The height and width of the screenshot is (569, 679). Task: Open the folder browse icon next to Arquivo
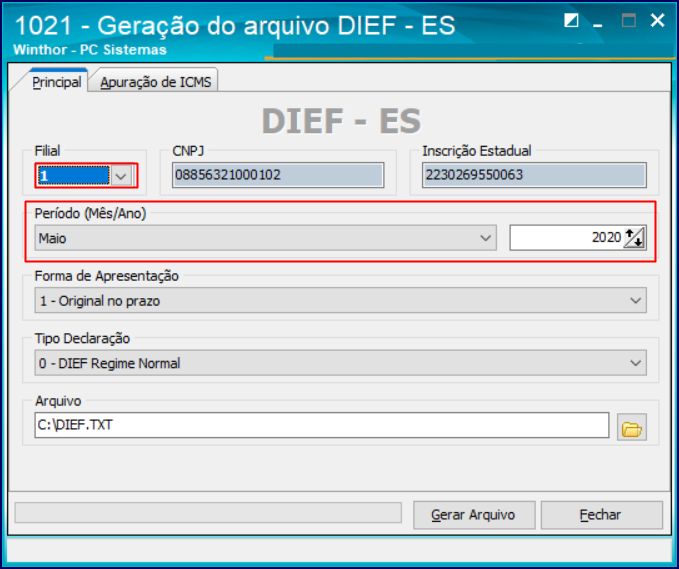click(631, 427)
